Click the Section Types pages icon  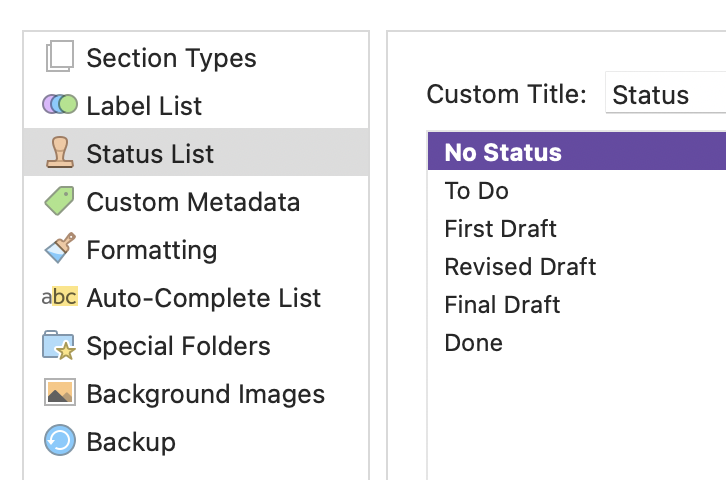point(60,56)
